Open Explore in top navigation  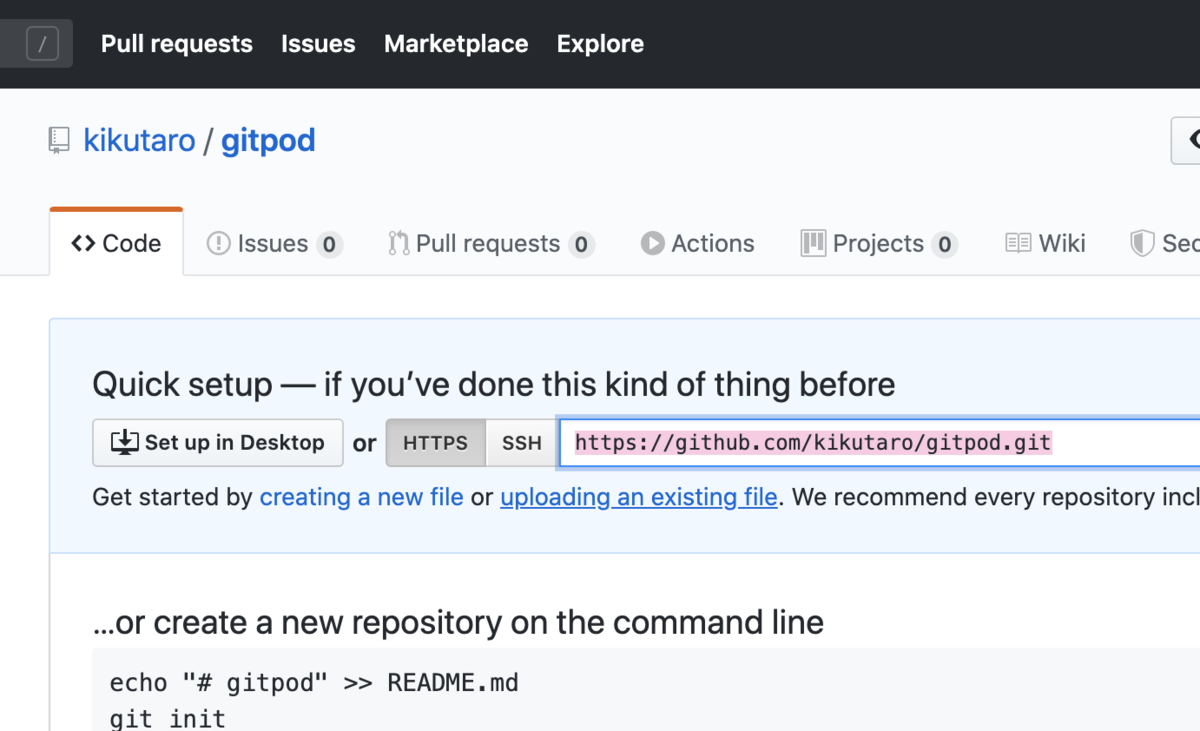click(x=600, y=44)
